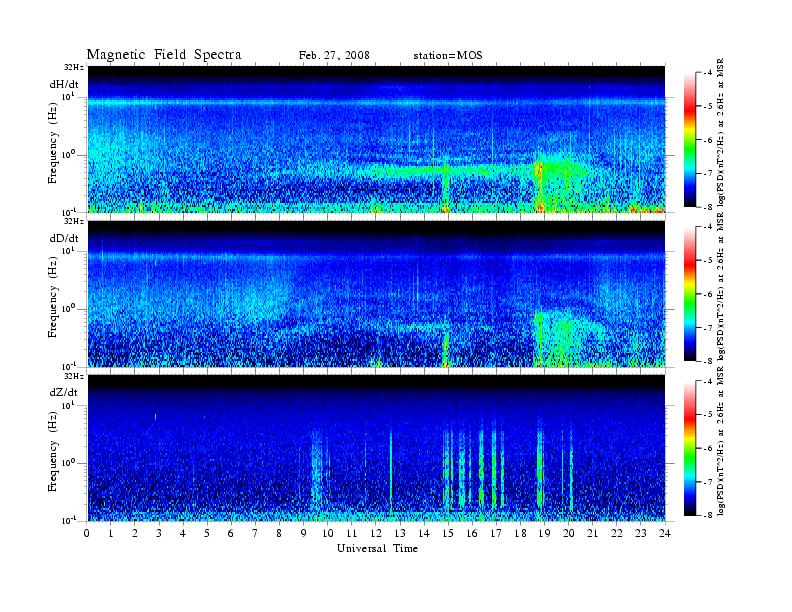Click the log(PSD) units label beside the dD/dt color bar
Viewport: 792px width, 612px height.
721,287
